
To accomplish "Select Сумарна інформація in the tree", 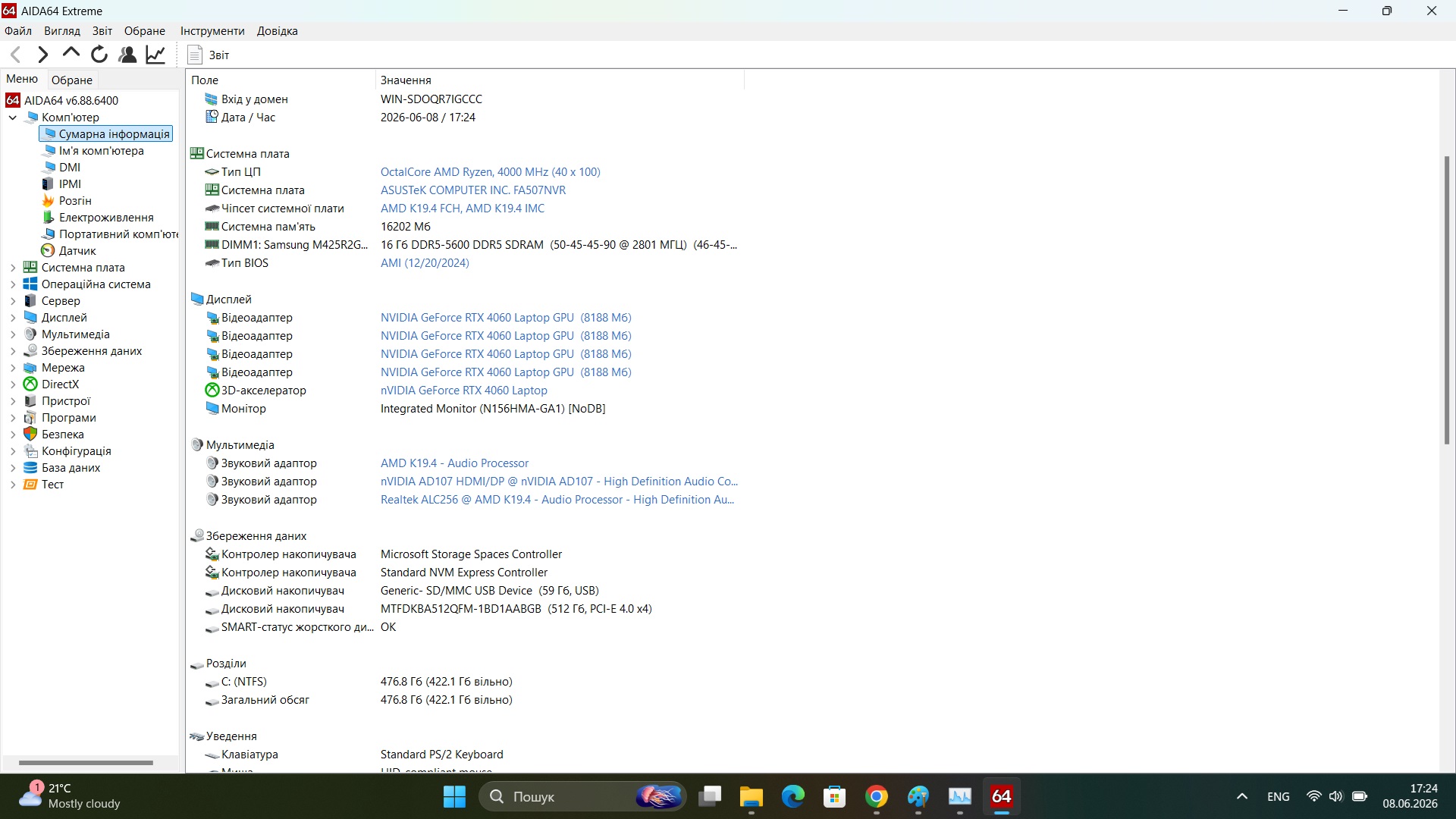I will click(106, 134).
